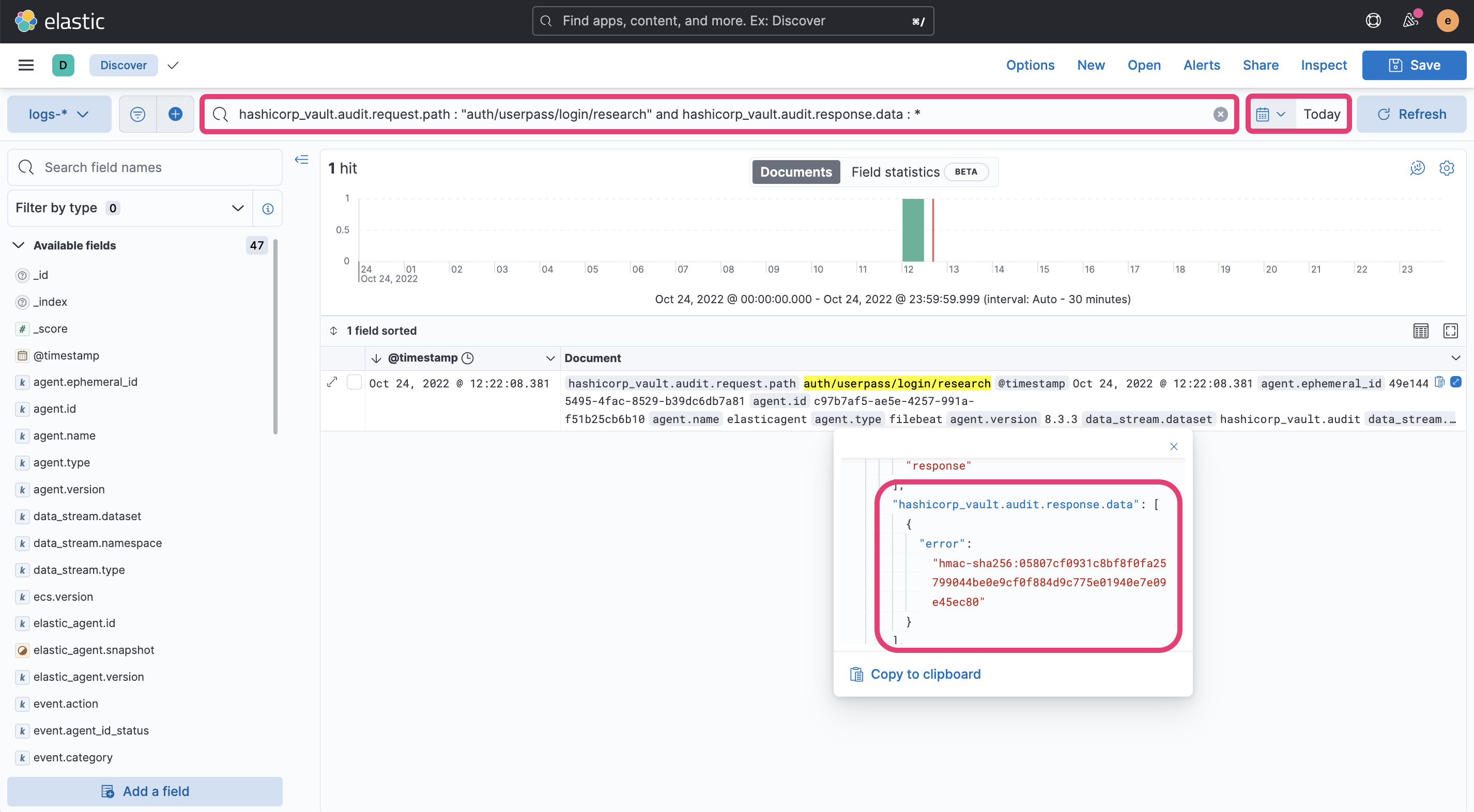Screen dimensions: 1474x812
Task: Switch to the Field statistics tab
Action: (x=919, y=172)
